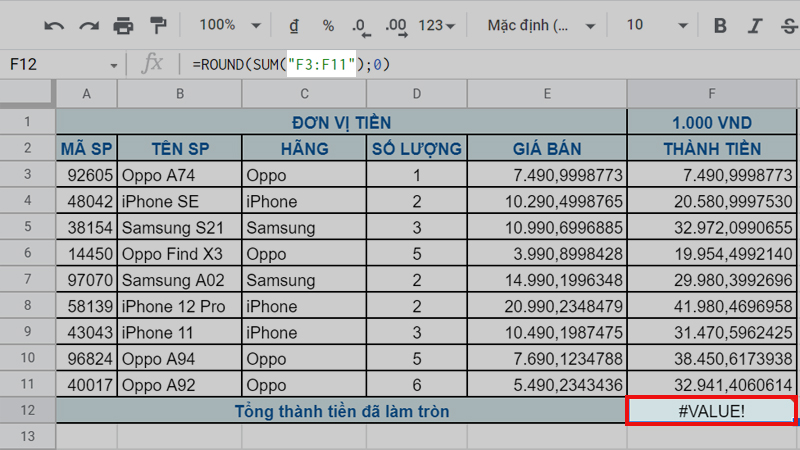The width and height of the screenshot is (800, 450).
Task: Select column B header
Action: (x=180, y=94)
